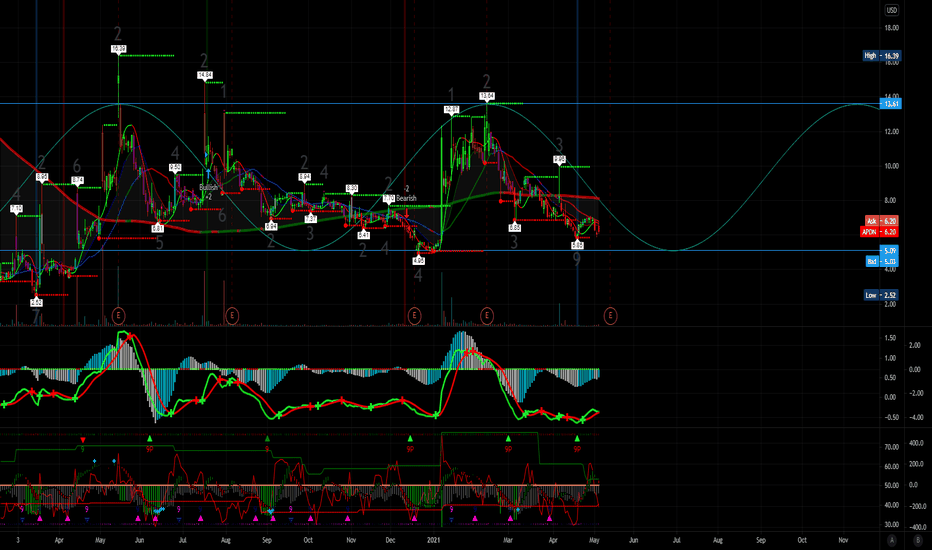Image resolution: width=932 pixels, height=550 pixels.
Task: Click the 16.39 pivot high label on chart
Action: 118,49
